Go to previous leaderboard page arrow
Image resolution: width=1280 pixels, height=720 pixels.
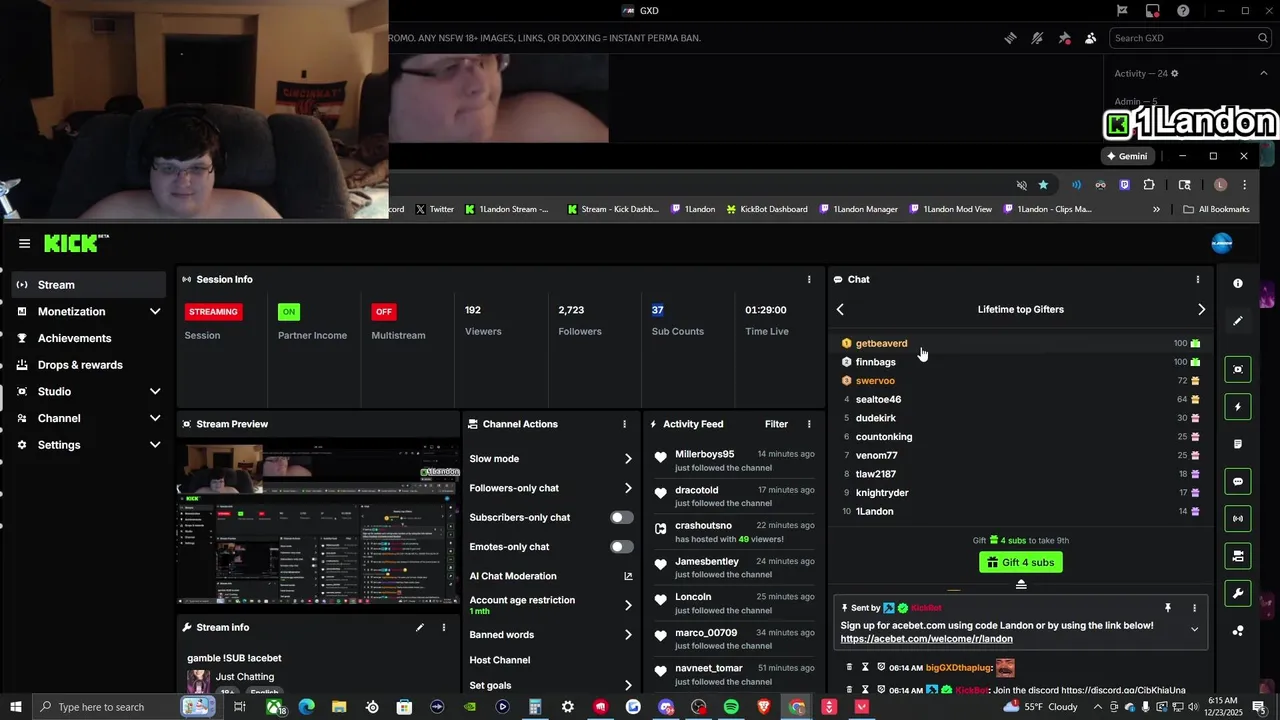[x=840, y=310]
